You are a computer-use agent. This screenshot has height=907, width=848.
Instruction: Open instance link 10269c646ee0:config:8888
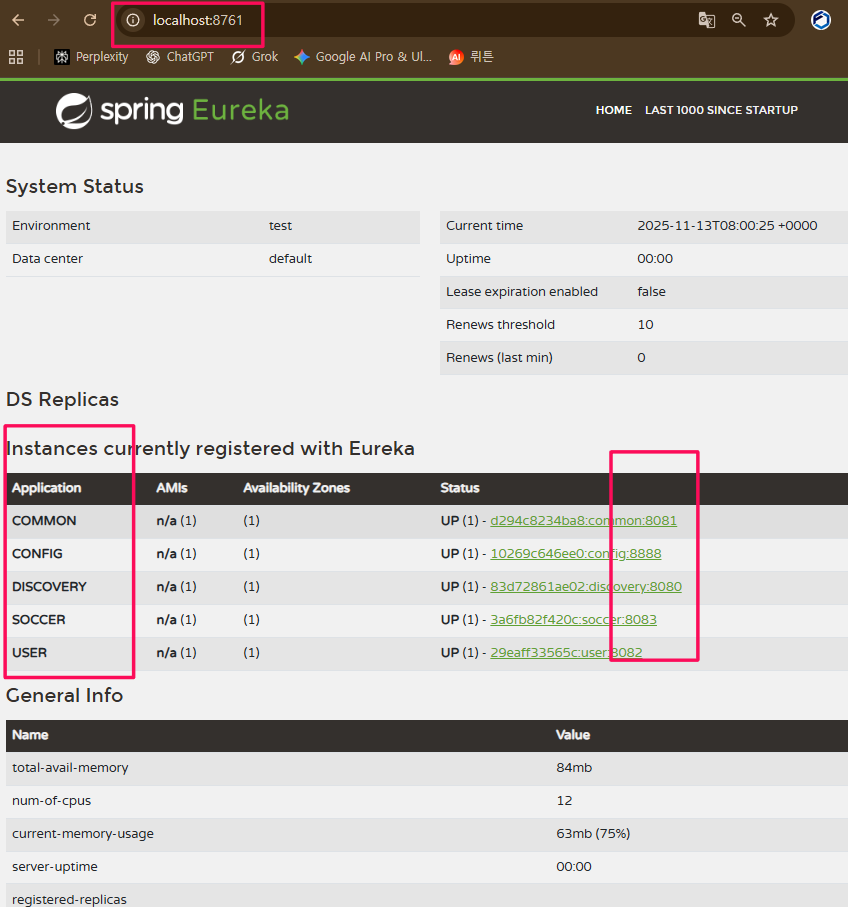click(576, 554)
